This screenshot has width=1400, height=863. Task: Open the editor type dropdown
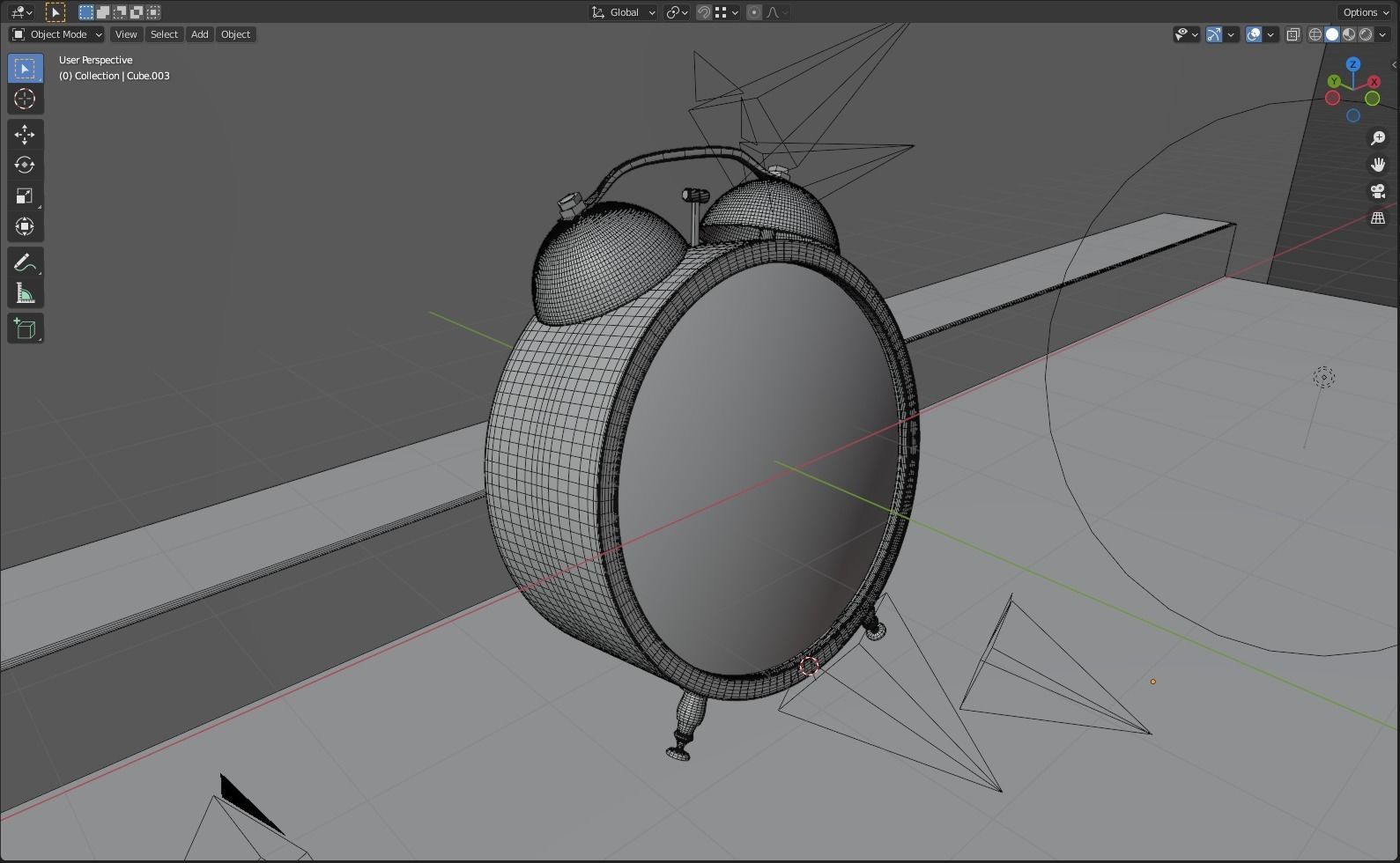(21, 12)
